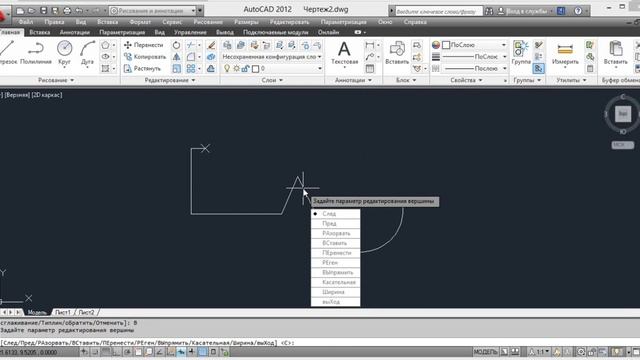Toggle the layer lock icon
The height and width of the screenshot is (360, 640).
point(245,69)
